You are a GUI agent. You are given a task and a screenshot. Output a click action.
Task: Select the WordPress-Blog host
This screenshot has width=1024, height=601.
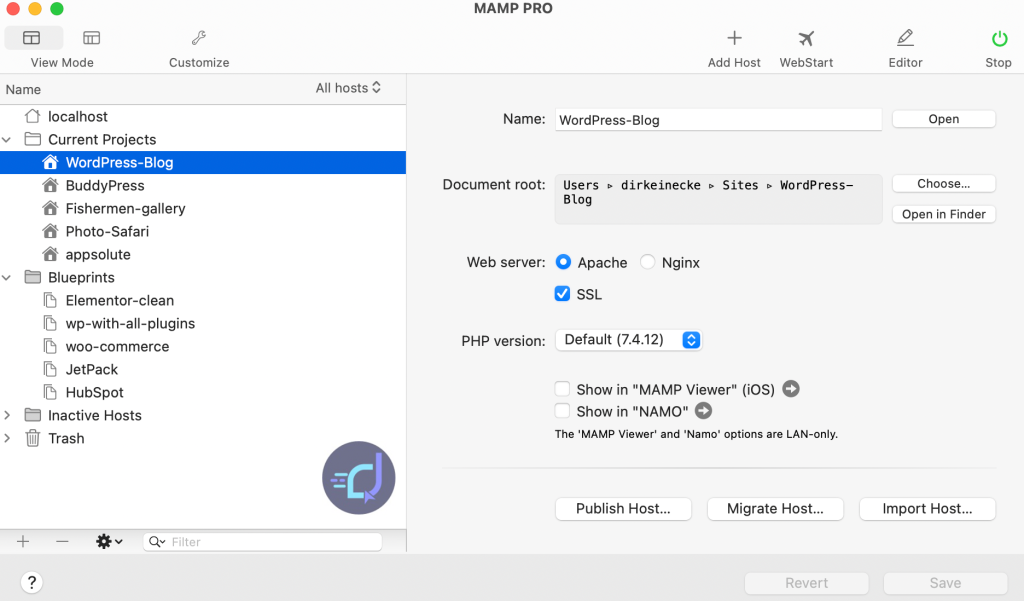(203, 162)
